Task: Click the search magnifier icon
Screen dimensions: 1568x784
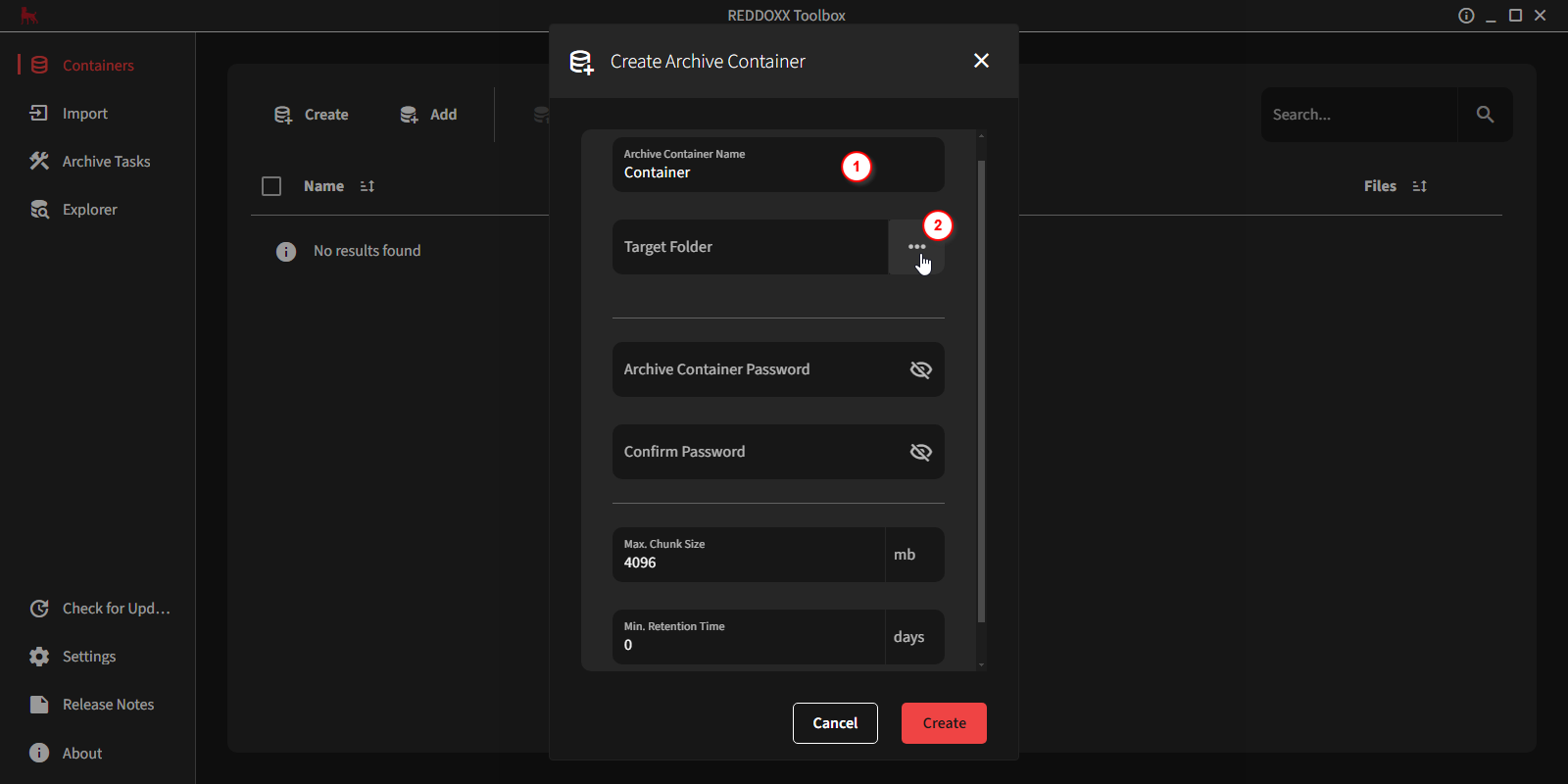Action: pos(1485,115)
